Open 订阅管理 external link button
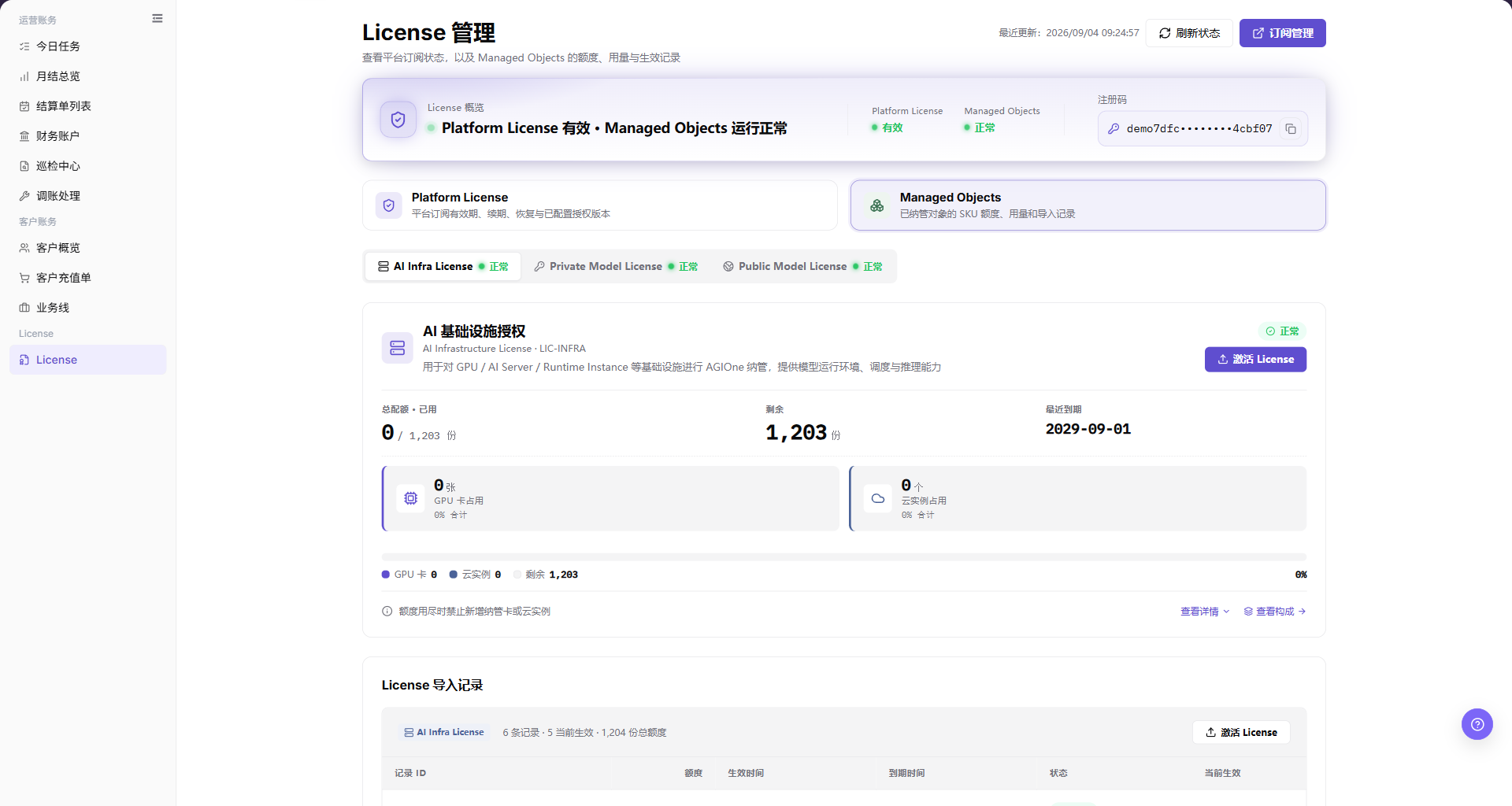This screenshot has height=806, width=1512. tap(1283, 33)
